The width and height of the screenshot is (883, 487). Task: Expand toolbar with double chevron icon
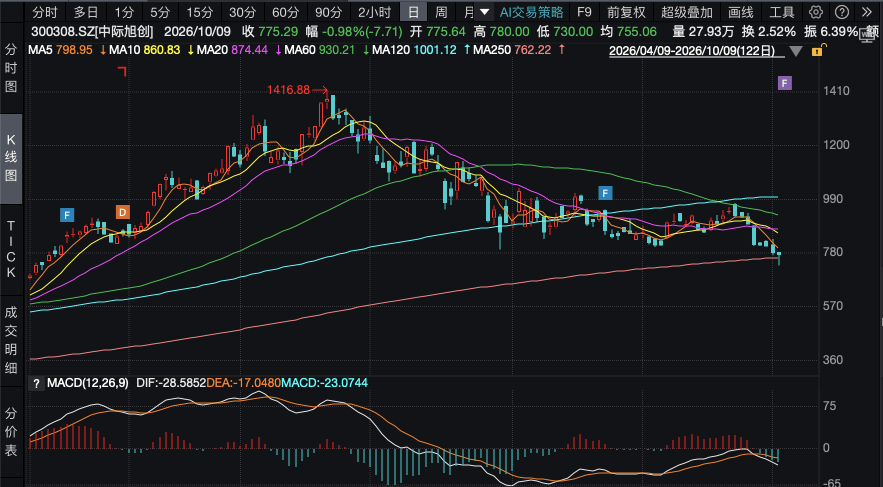(x=867, y=12)
